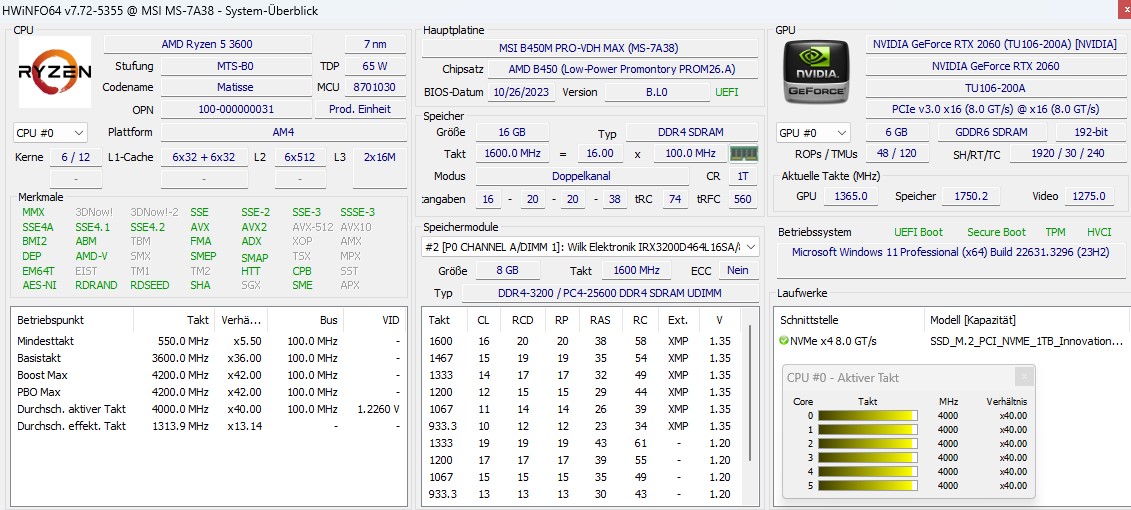Click the 65 W TDP field
The width and height of the screenshot is (1131, 510).
[375, 66]
